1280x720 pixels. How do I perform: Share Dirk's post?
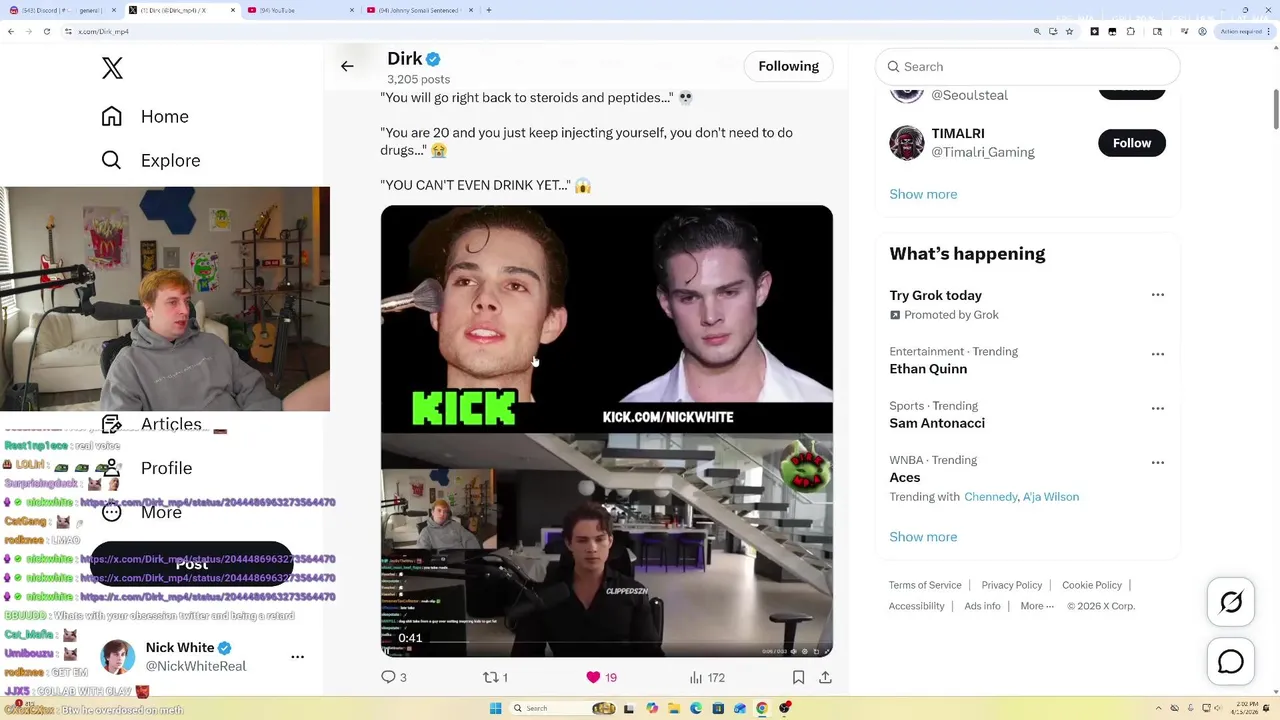[825, 677]
